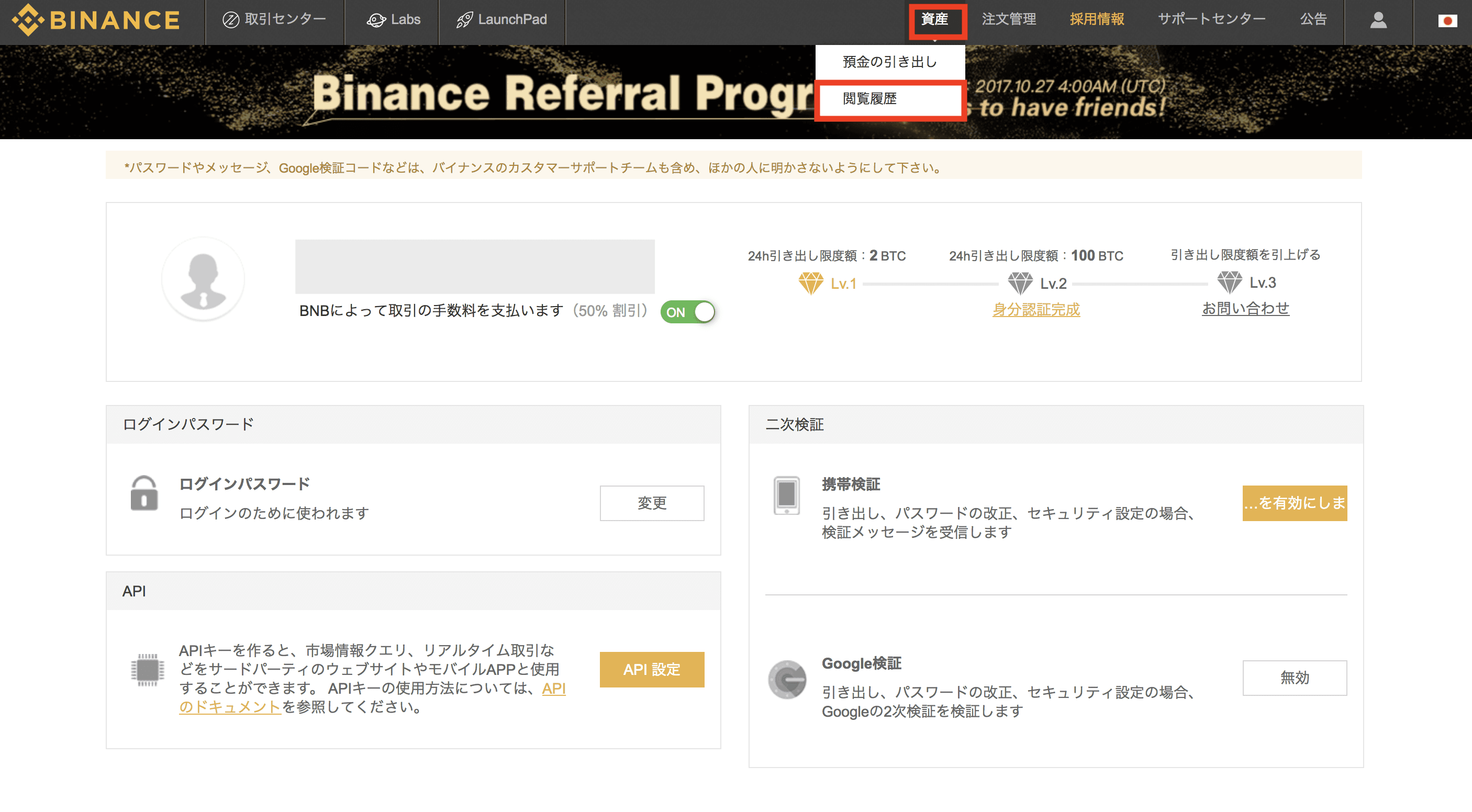Click the Lv.1 gold diamond icon

click(810, 283)
